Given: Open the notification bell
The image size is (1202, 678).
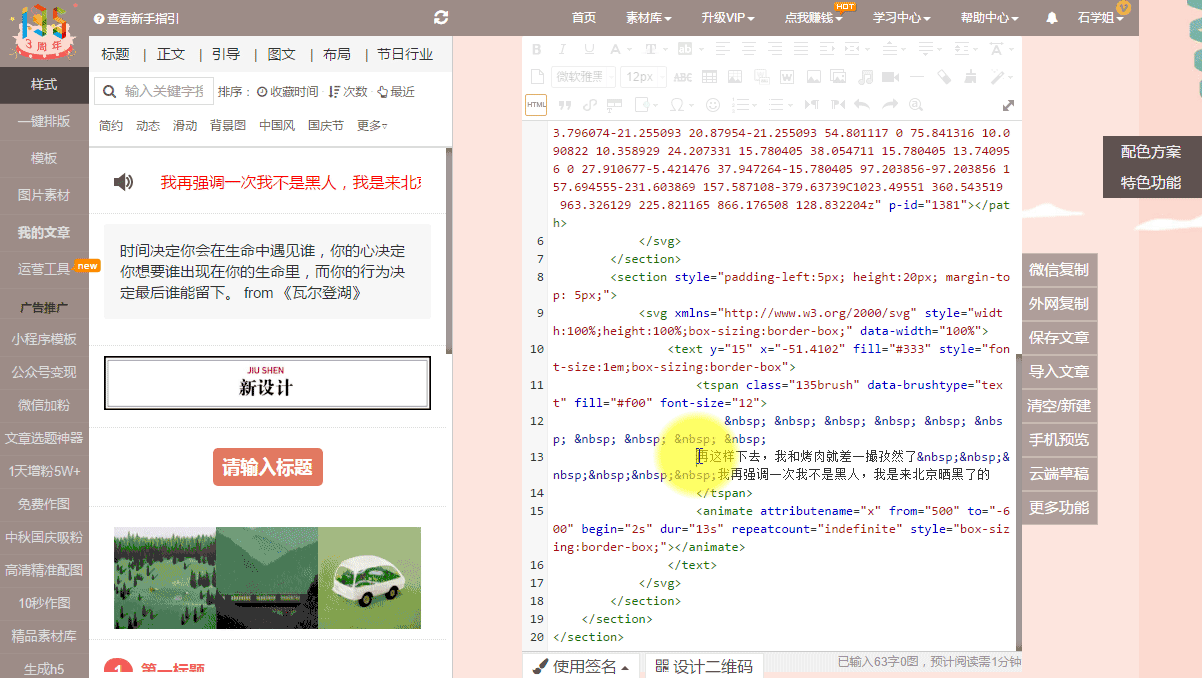Looking at the screenshot, I should coord(1052,18).
